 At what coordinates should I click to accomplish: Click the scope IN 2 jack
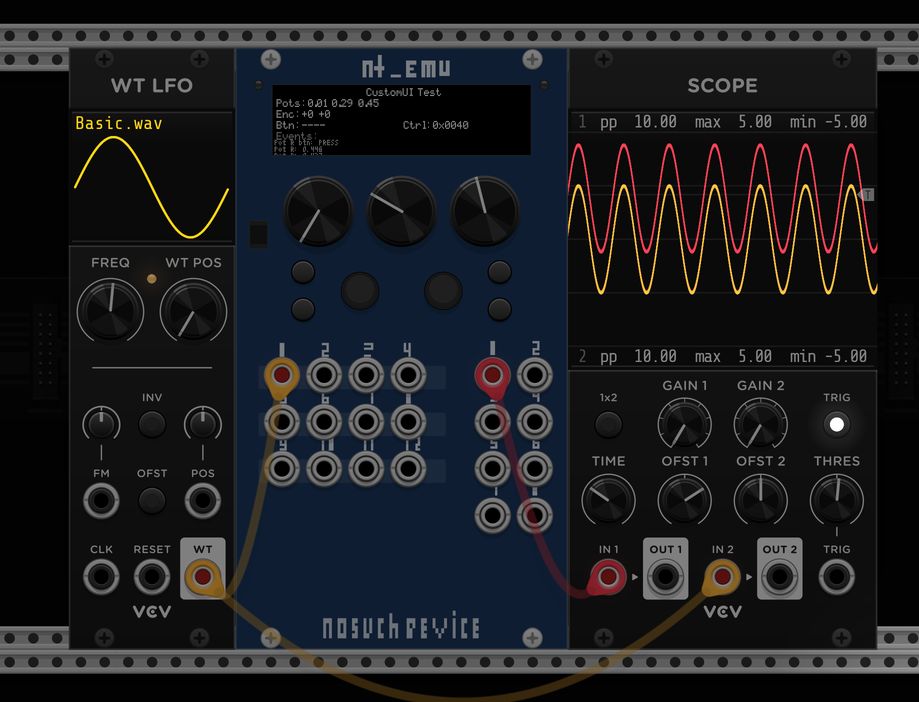(x=723, y=577)
